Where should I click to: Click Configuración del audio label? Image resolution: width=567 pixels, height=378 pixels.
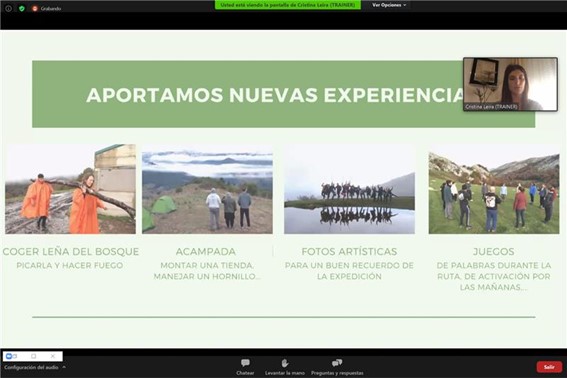pos(31,367)
